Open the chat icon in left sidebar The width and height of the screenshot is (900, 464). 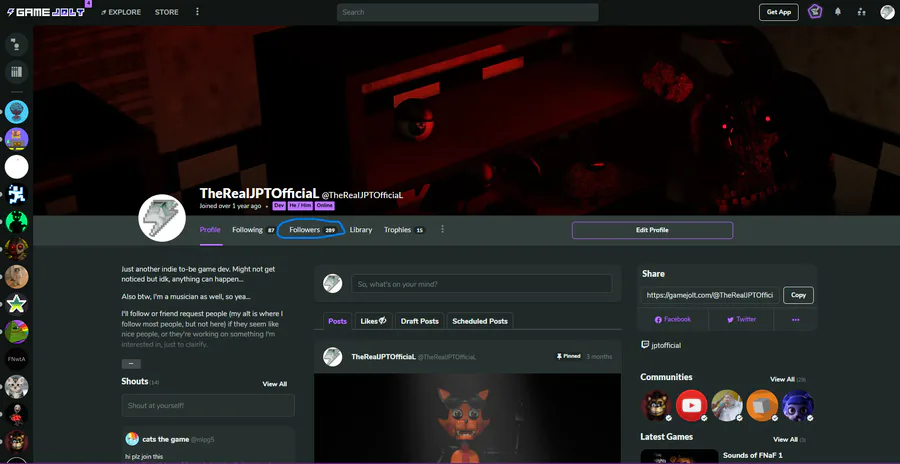pyautogui.click(x=17, y=43)
